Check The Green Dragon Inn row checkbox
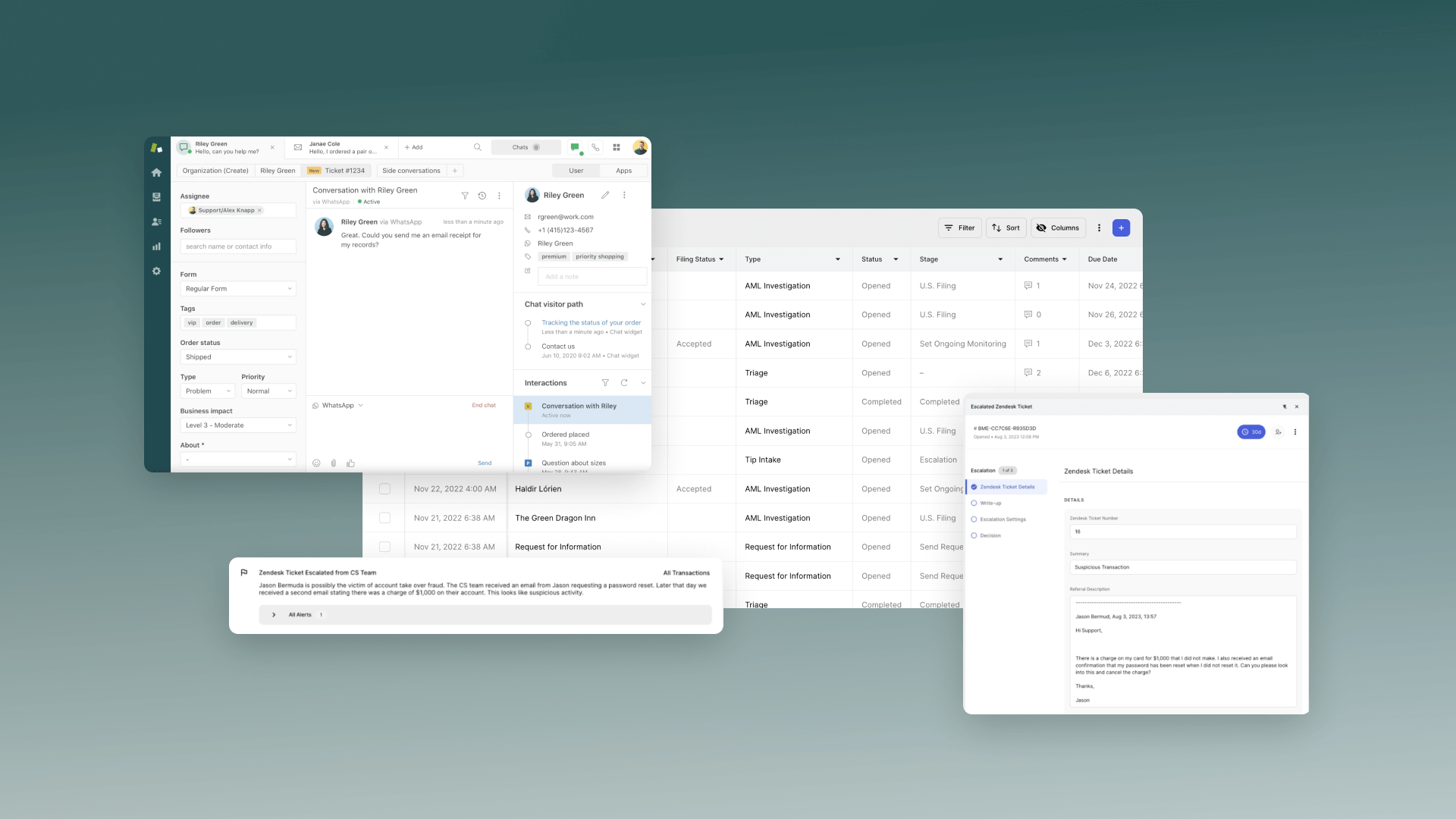 tap(384, 518)
